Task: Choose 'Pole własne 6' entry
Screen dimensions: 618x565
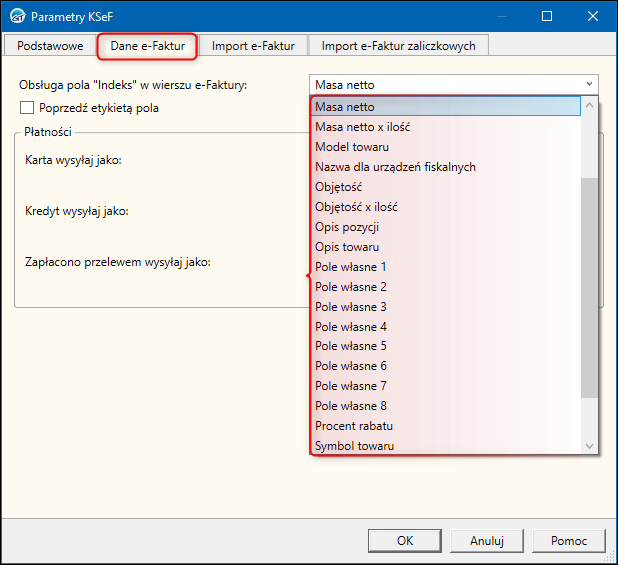Action: pos(446,366)
